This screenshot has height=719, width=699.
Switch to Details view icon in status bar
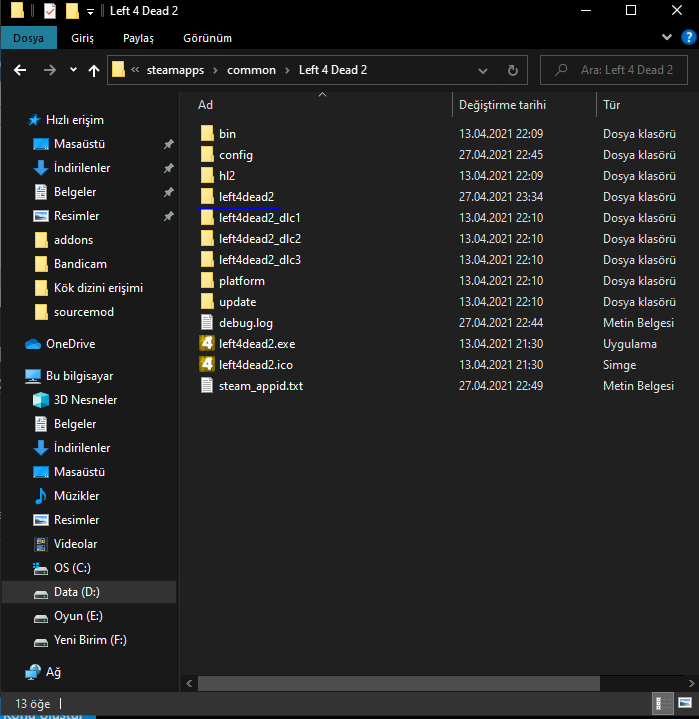[x=662, y=703]
